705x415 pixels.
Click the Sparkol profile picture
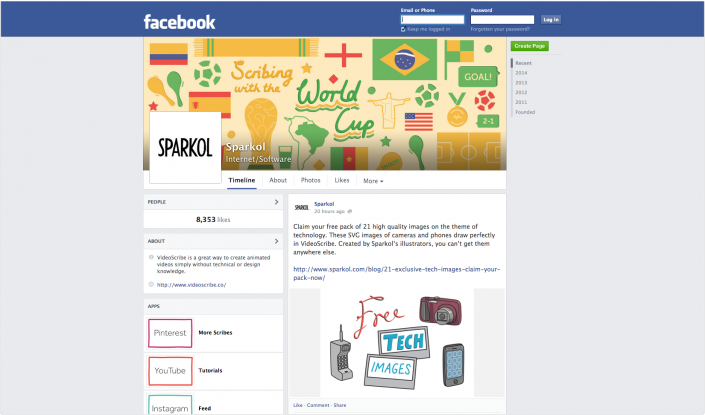pyautogui.click(x=185, y=147)
